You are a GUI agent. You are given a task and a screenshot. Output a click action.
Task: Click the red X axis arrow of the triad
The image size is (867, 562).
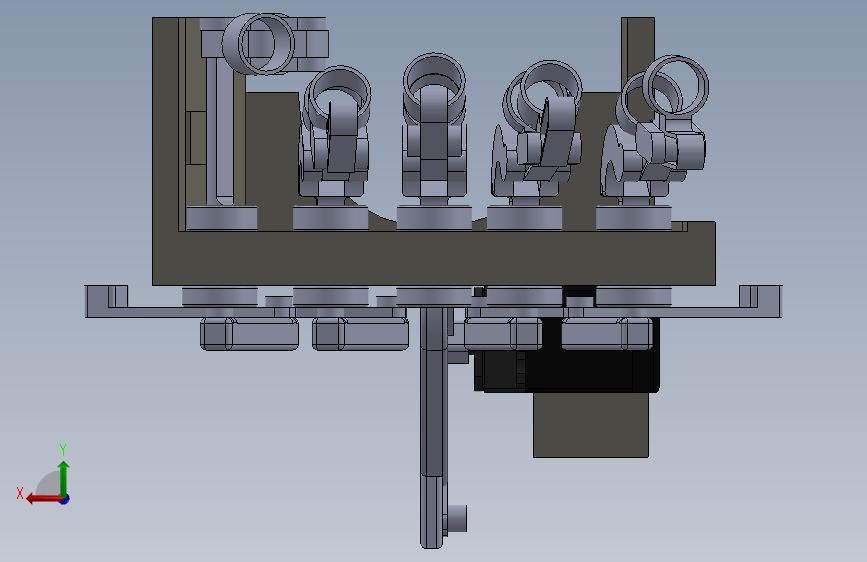coord(43,499)
